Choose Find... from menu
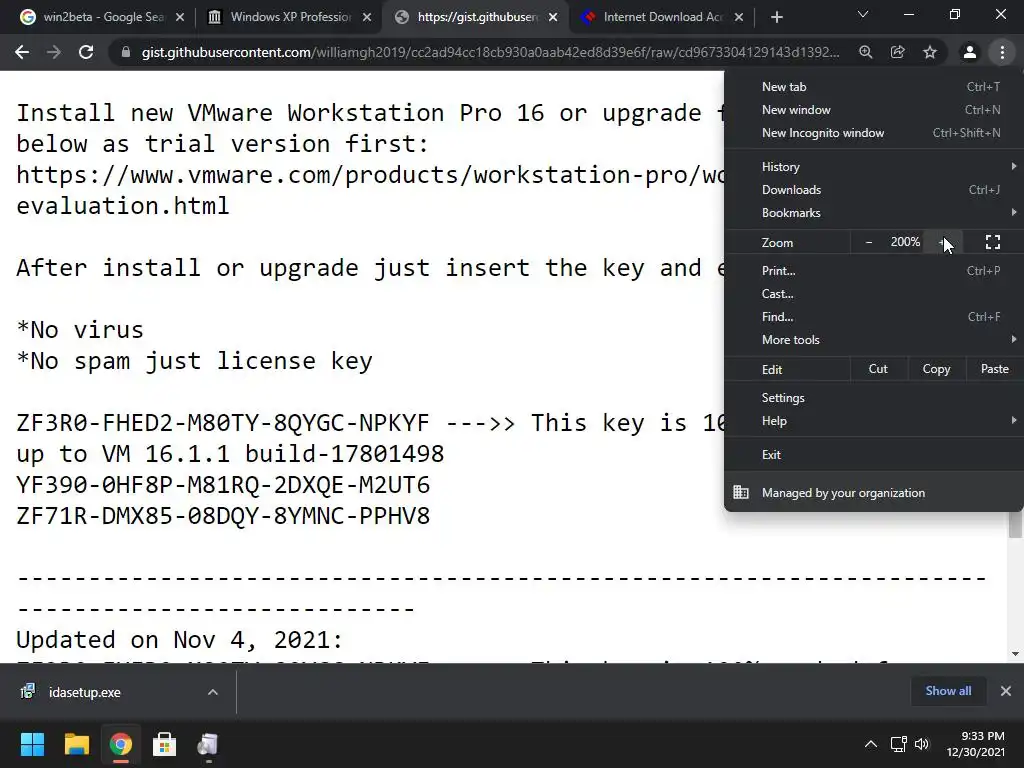This screenshot has width=1024, height=768. (x=874, y=317)
